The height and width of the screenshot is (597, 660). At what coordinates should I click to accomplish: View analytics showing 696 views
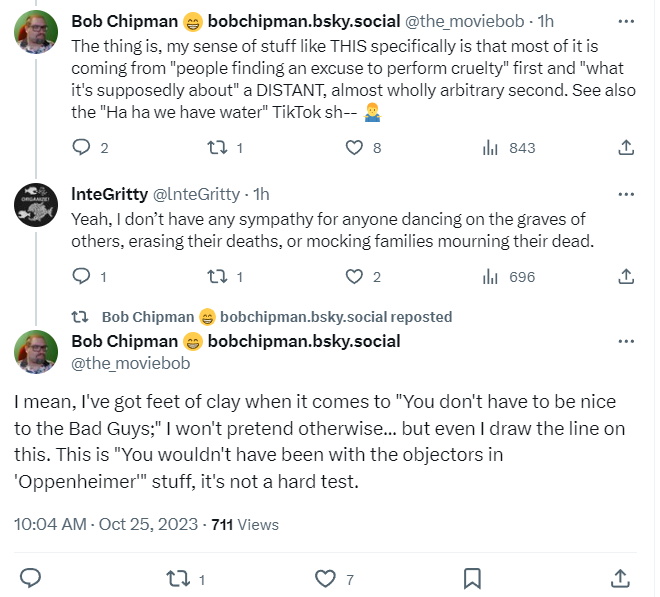tap(490, 276)
